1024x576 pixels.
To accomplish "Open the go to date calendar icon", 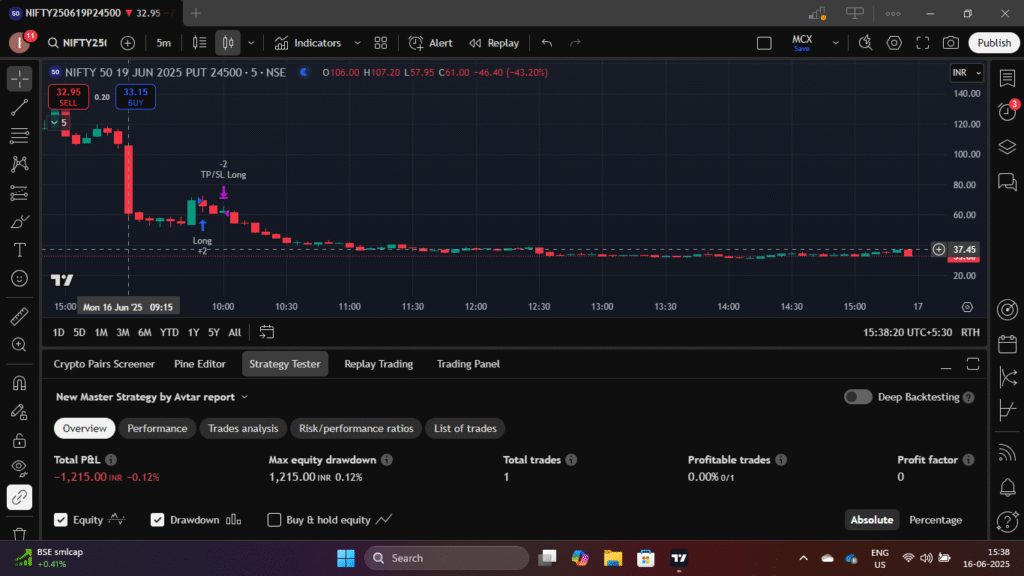I will (266, 332).
